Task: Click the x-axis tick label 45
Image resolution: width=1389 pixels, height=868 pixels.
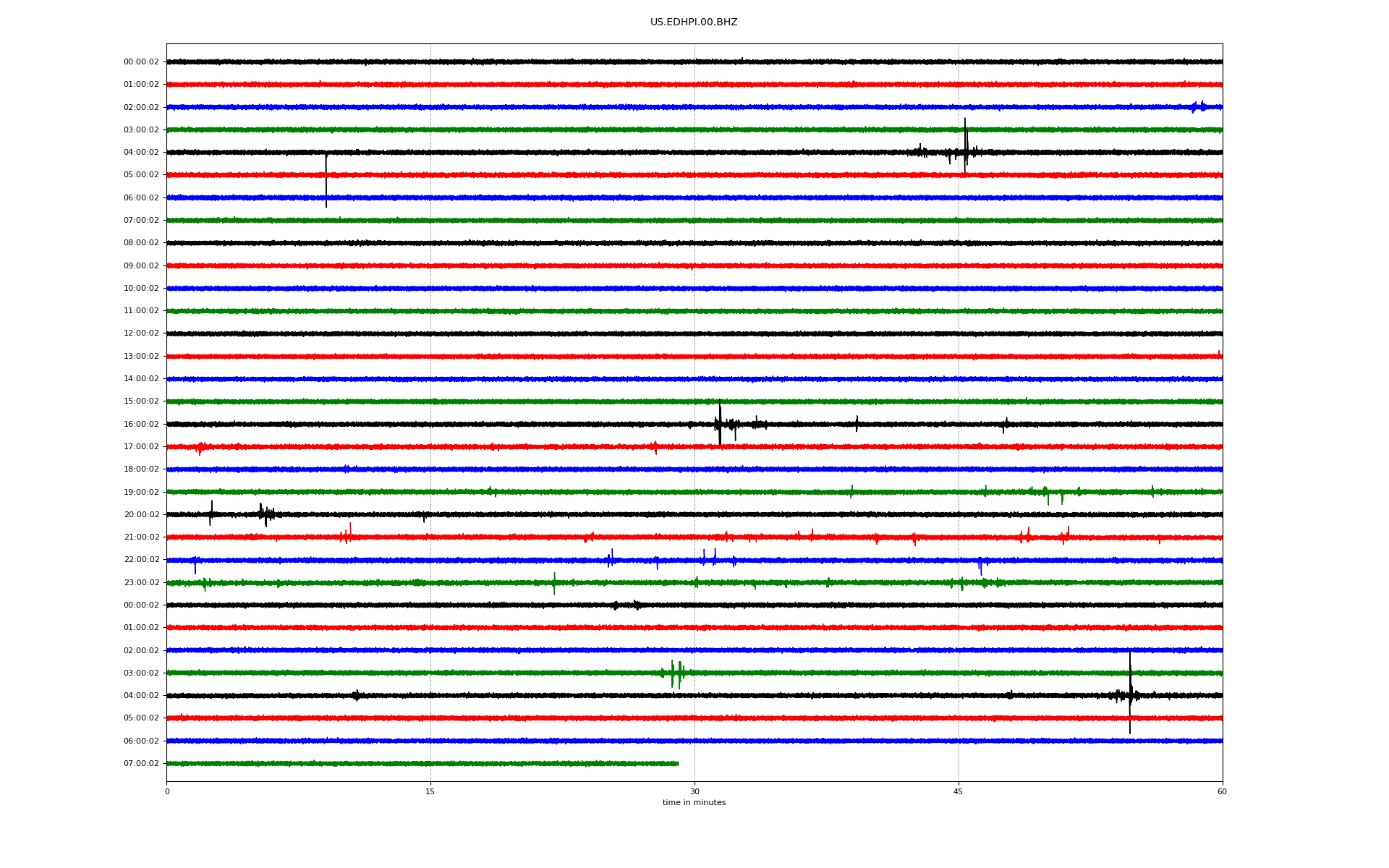Action: [959, 791]
